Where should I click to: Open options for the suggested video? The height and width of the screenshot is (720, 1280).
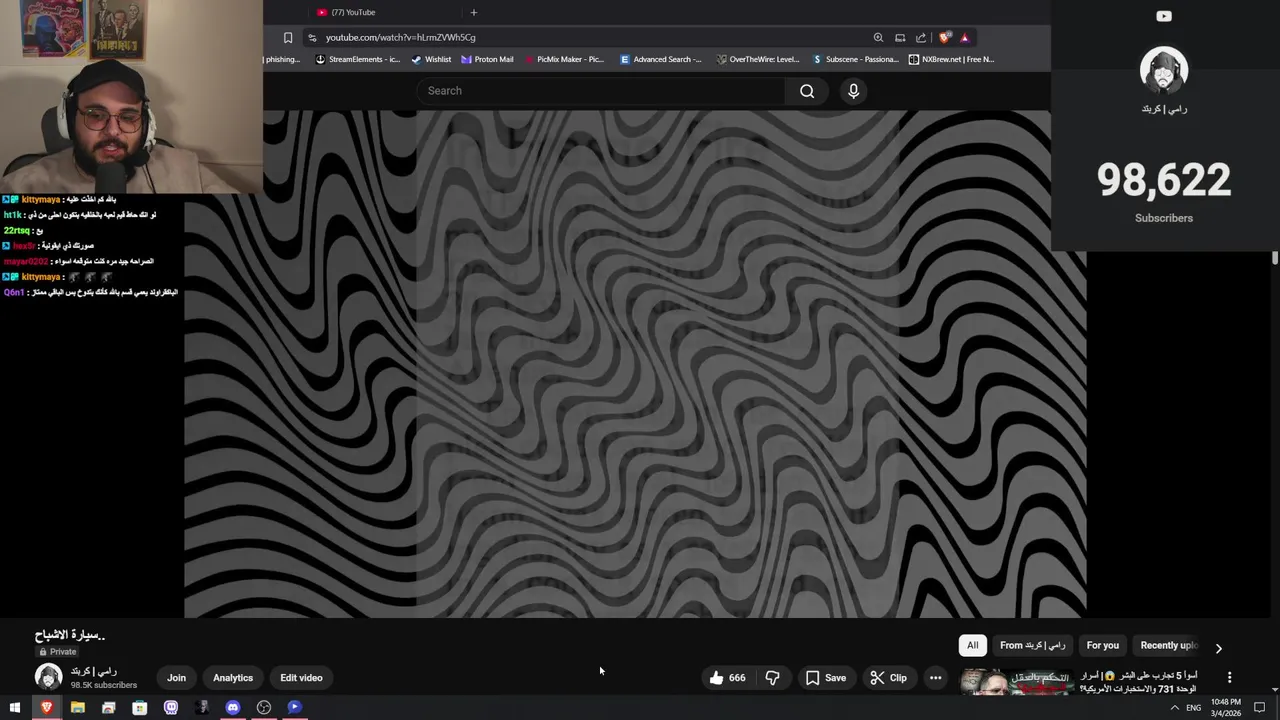tap(1229, 677)
